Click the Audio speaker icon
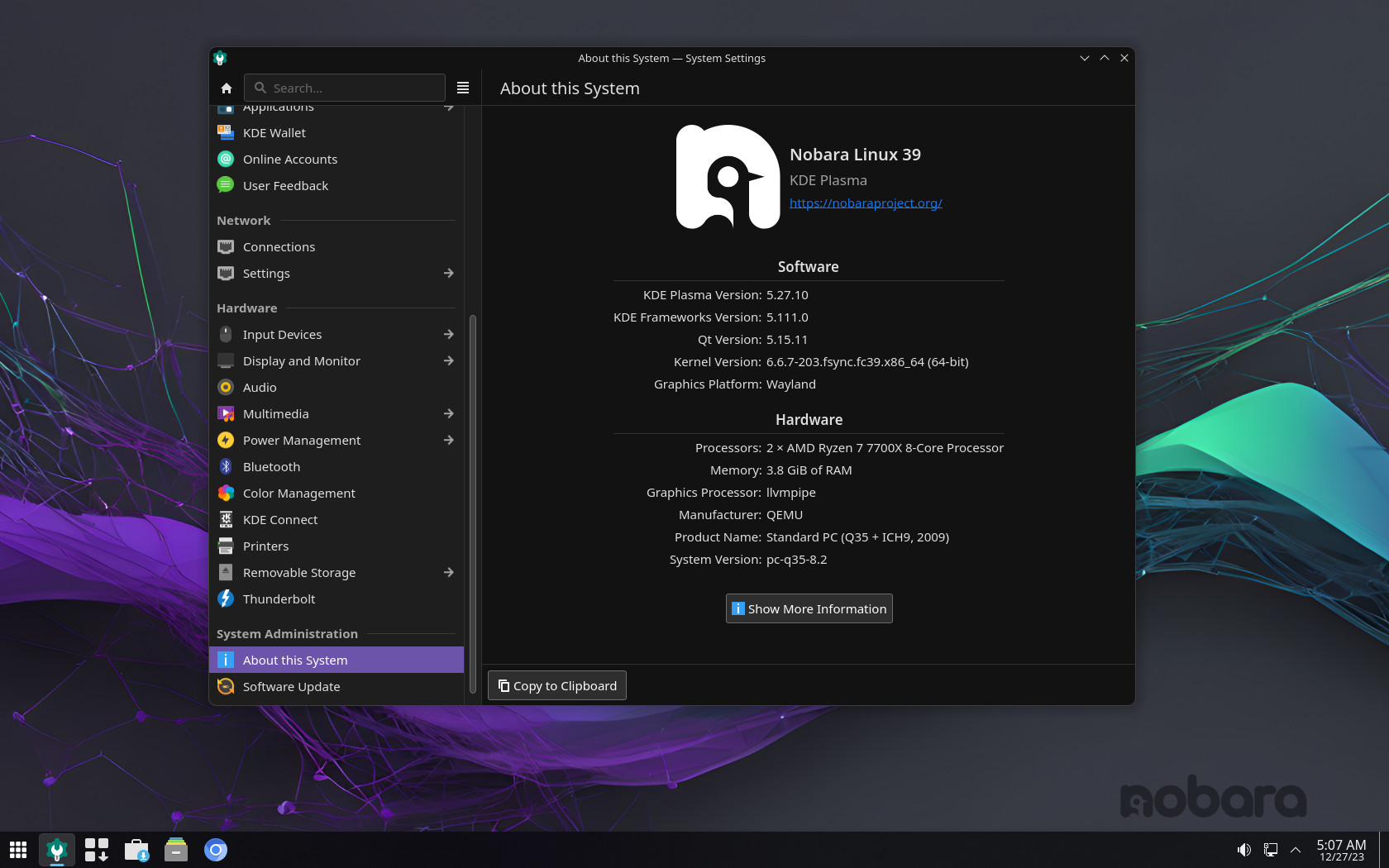This screenshot has height=868, width=1389. pos(226,387)
